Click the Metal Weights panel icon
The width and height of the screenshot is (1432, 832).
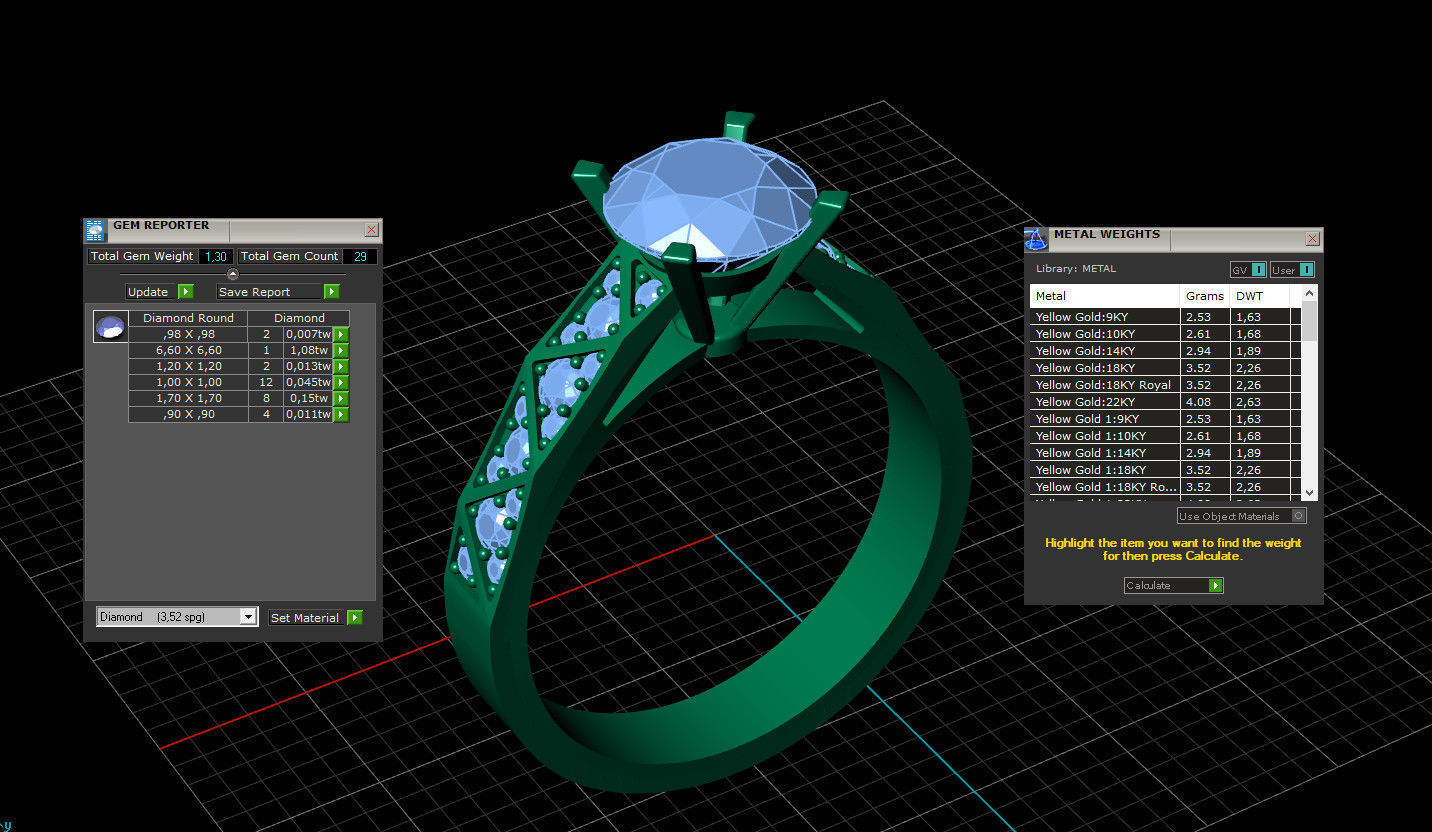pyautogui.click(x=1037, y=238)
